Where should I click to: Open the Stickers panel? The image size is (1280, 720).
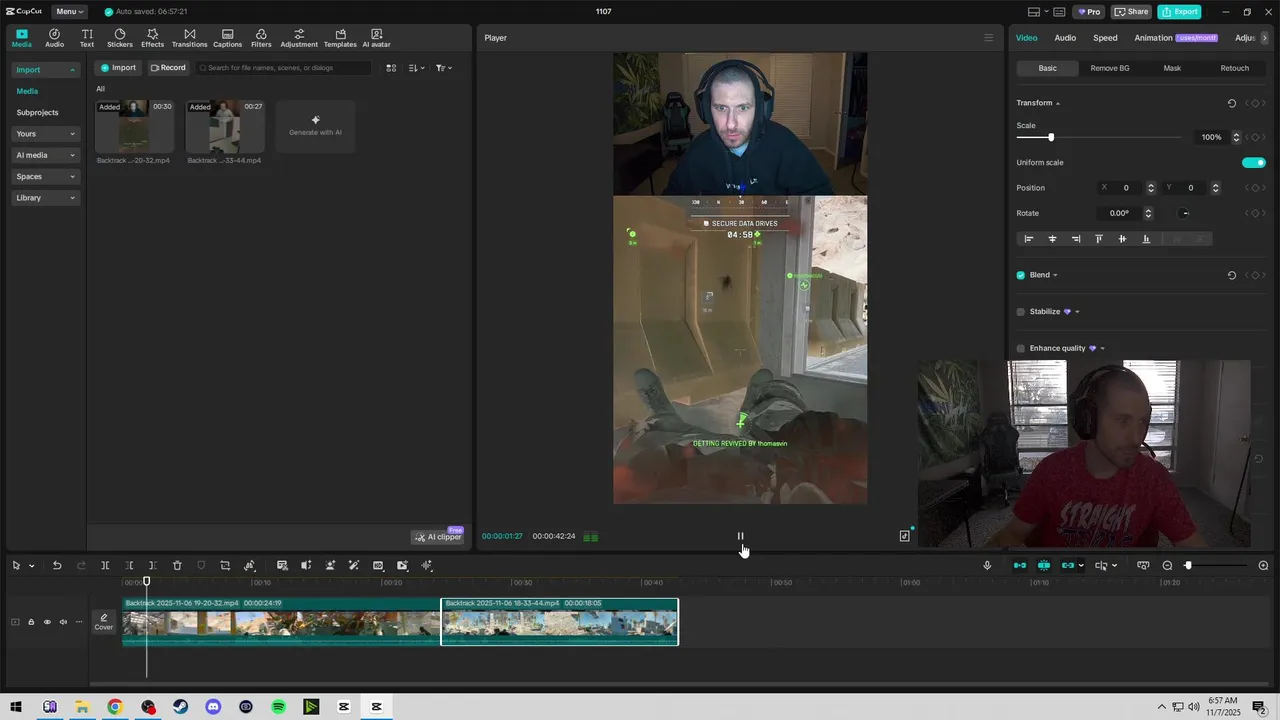[x=120, y=38]
